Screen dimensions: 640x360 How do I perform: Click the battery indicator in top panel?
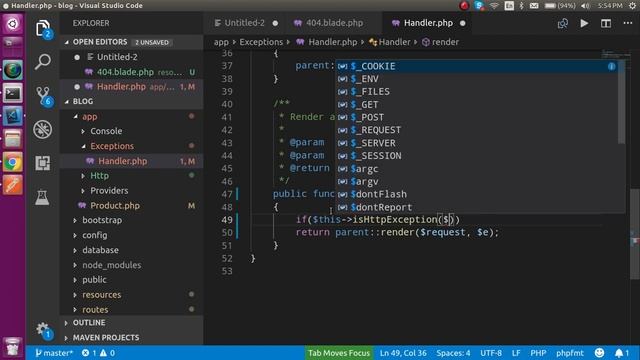click(x=560, y=6)
